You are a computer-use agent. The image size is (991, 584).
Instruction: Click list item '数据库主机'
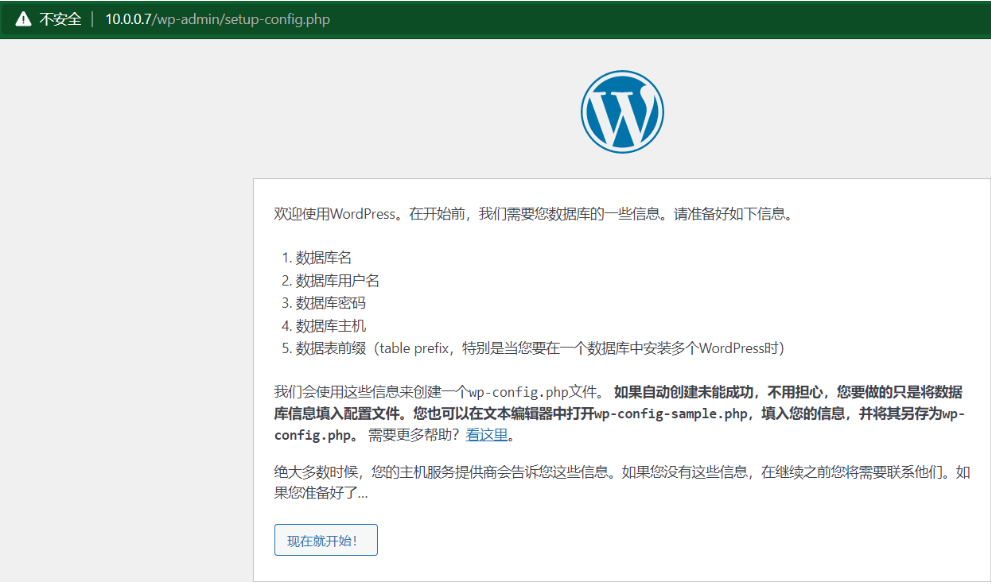pos(331,326)
